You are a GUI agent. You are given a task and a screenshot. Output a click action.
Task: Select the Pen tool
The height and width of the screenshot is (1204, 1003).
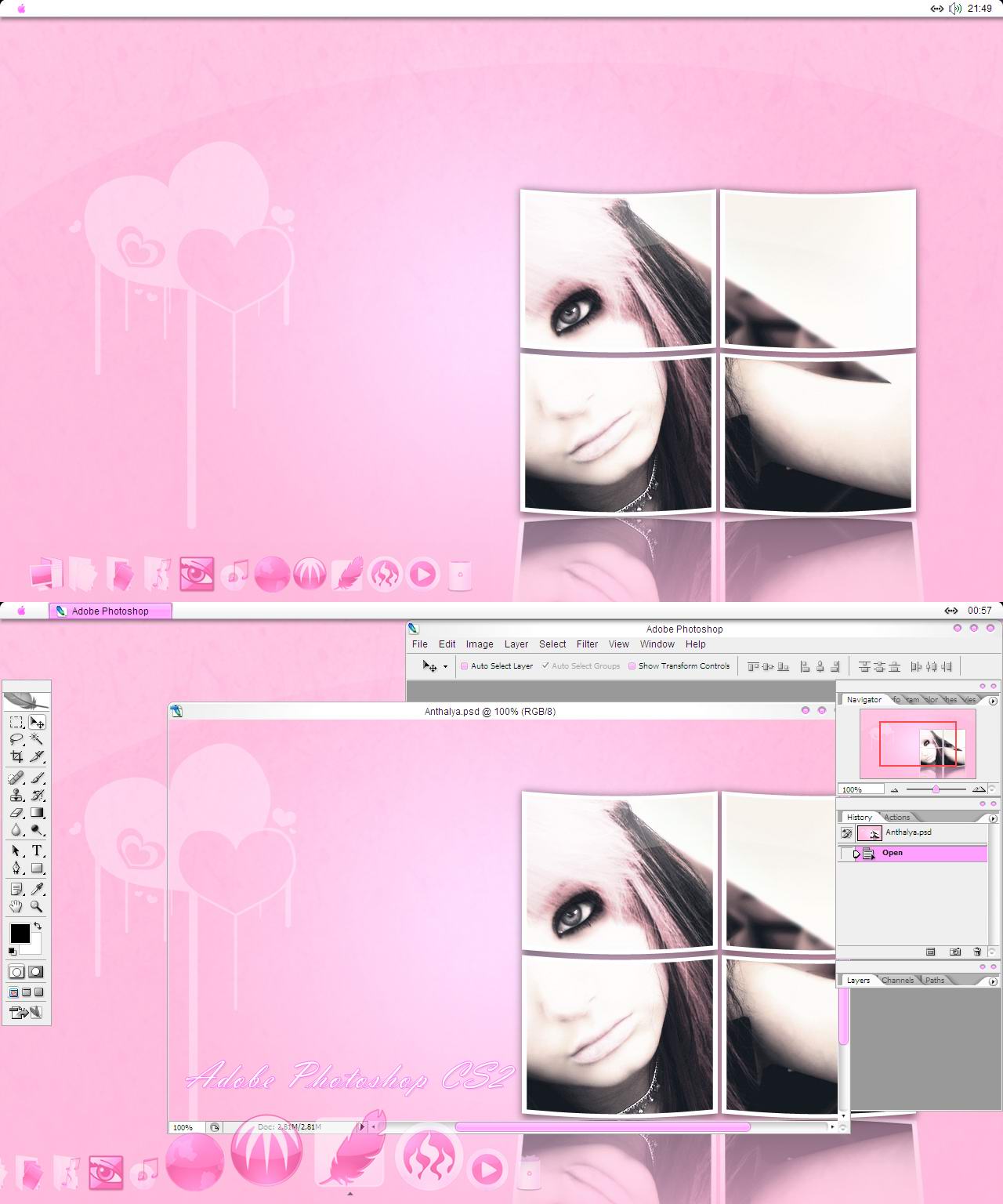point(16,869)
